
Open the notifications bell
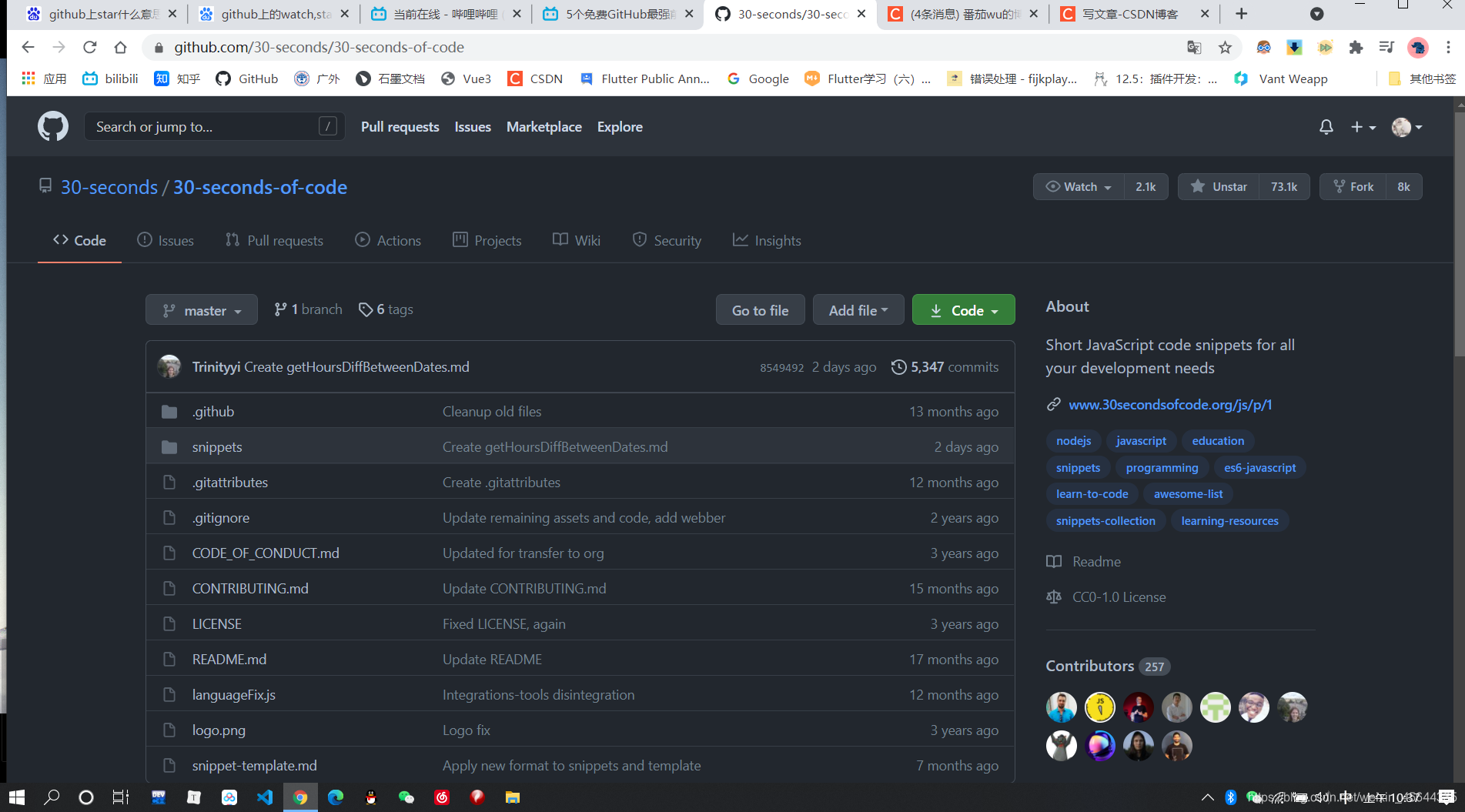pos(1326,127)
